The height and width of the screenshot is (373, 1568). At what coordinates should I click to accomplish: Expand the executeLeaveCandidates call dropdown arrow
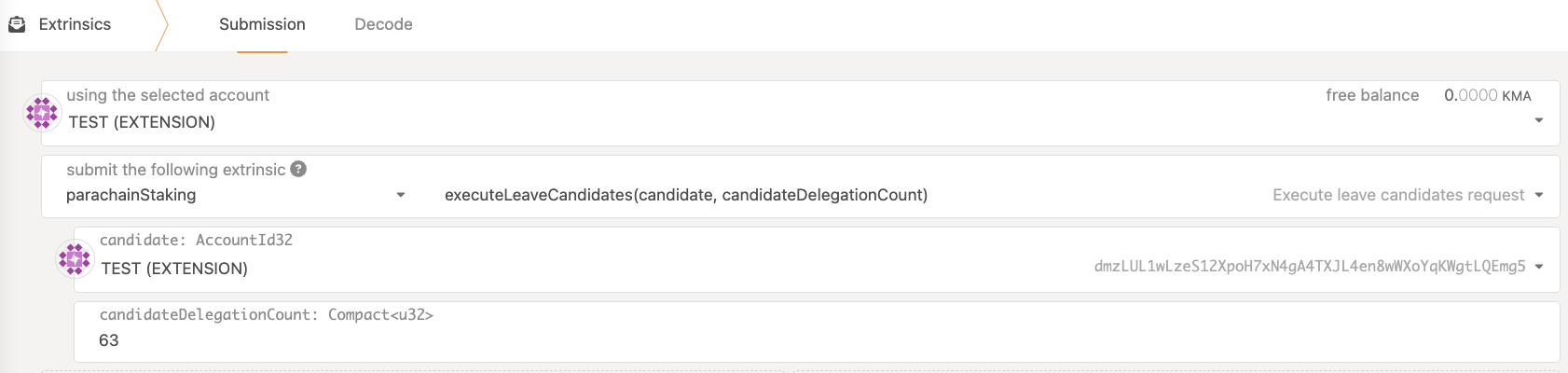point(1539,195)
